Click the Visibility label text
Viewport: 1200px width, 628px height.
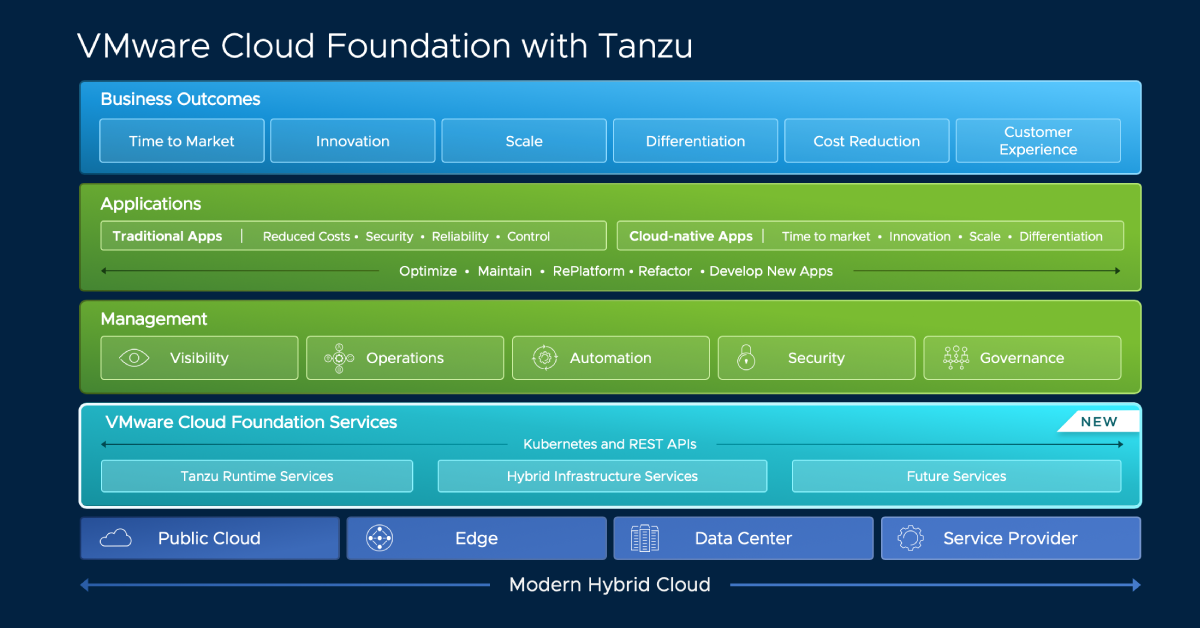pos(199,358)
